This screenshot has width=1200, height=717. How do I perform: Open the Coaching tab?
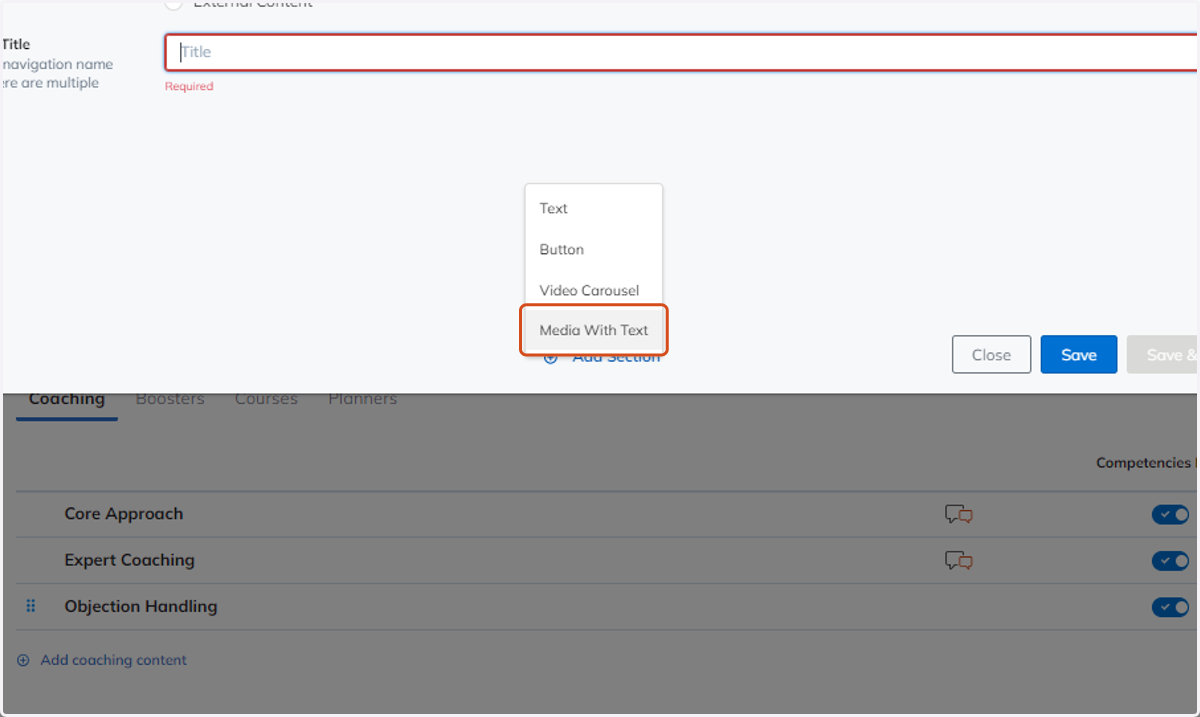(x=67, y=399)
